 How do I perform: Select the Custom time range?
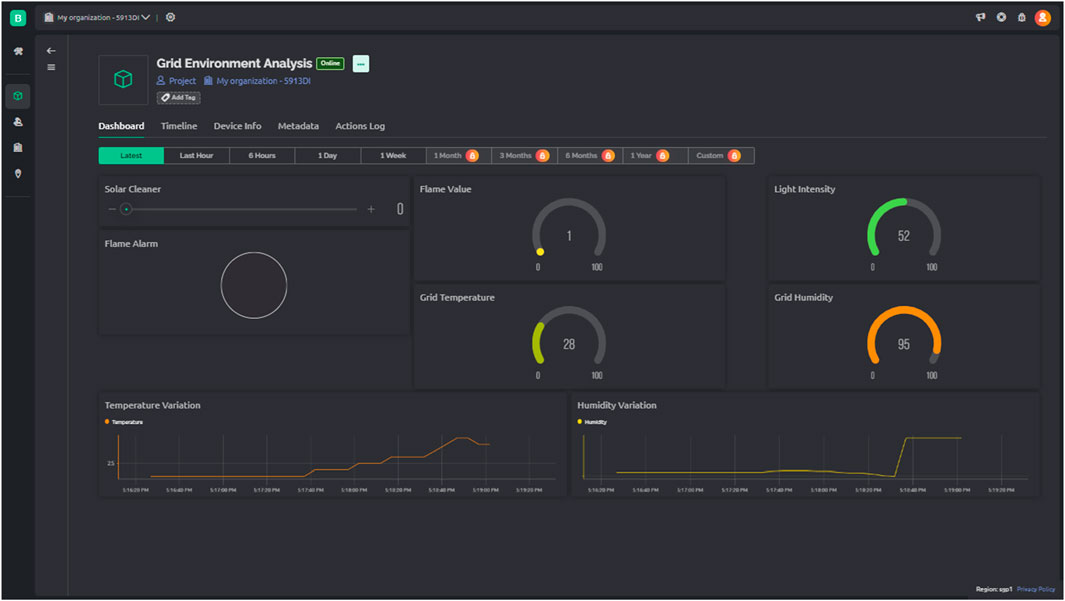(x=721, y=156)
